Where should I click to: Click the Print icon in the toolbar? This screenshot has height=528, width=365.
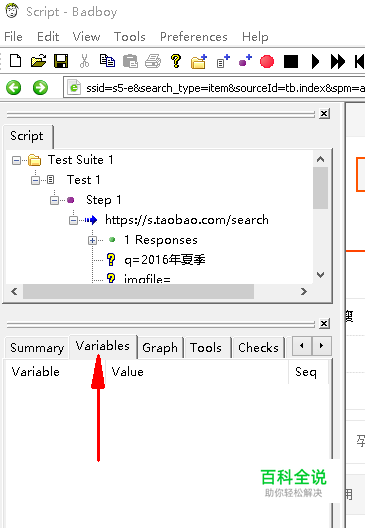coord(153,61)
